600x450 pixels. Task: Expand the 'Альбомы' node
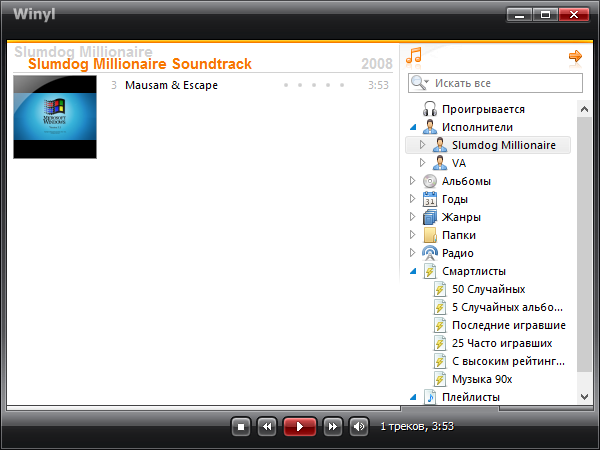(x=412, y=181)
